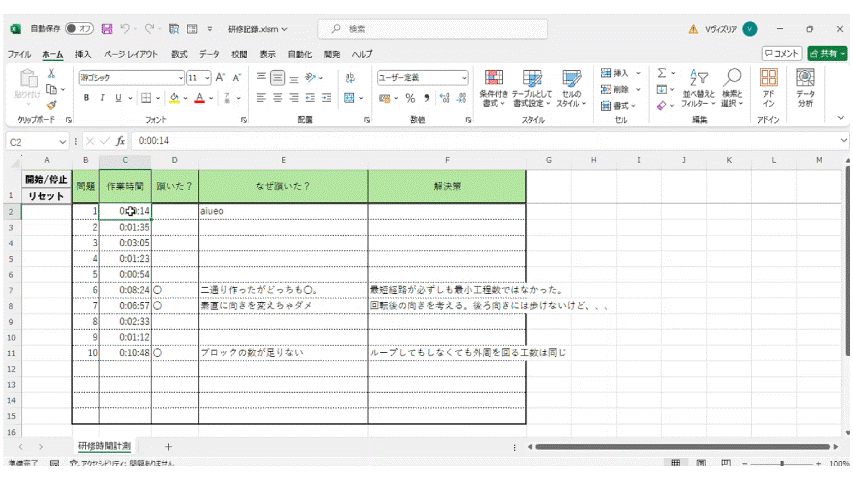Image resolution: width=853 pixels, height=480 pixels.
Task: Open cell borders tool
Action: (x=146, y=98)
